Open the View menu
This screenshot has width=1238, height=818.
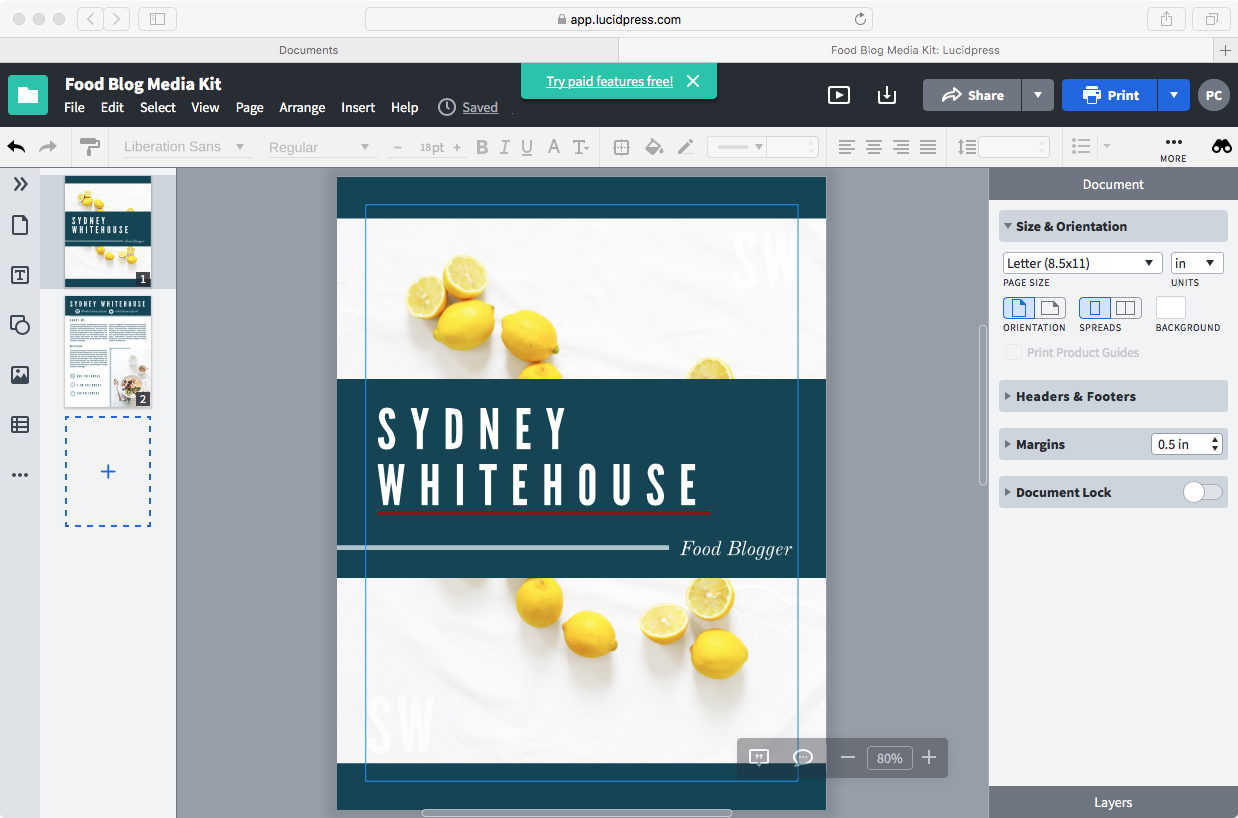tap(205, 107)
